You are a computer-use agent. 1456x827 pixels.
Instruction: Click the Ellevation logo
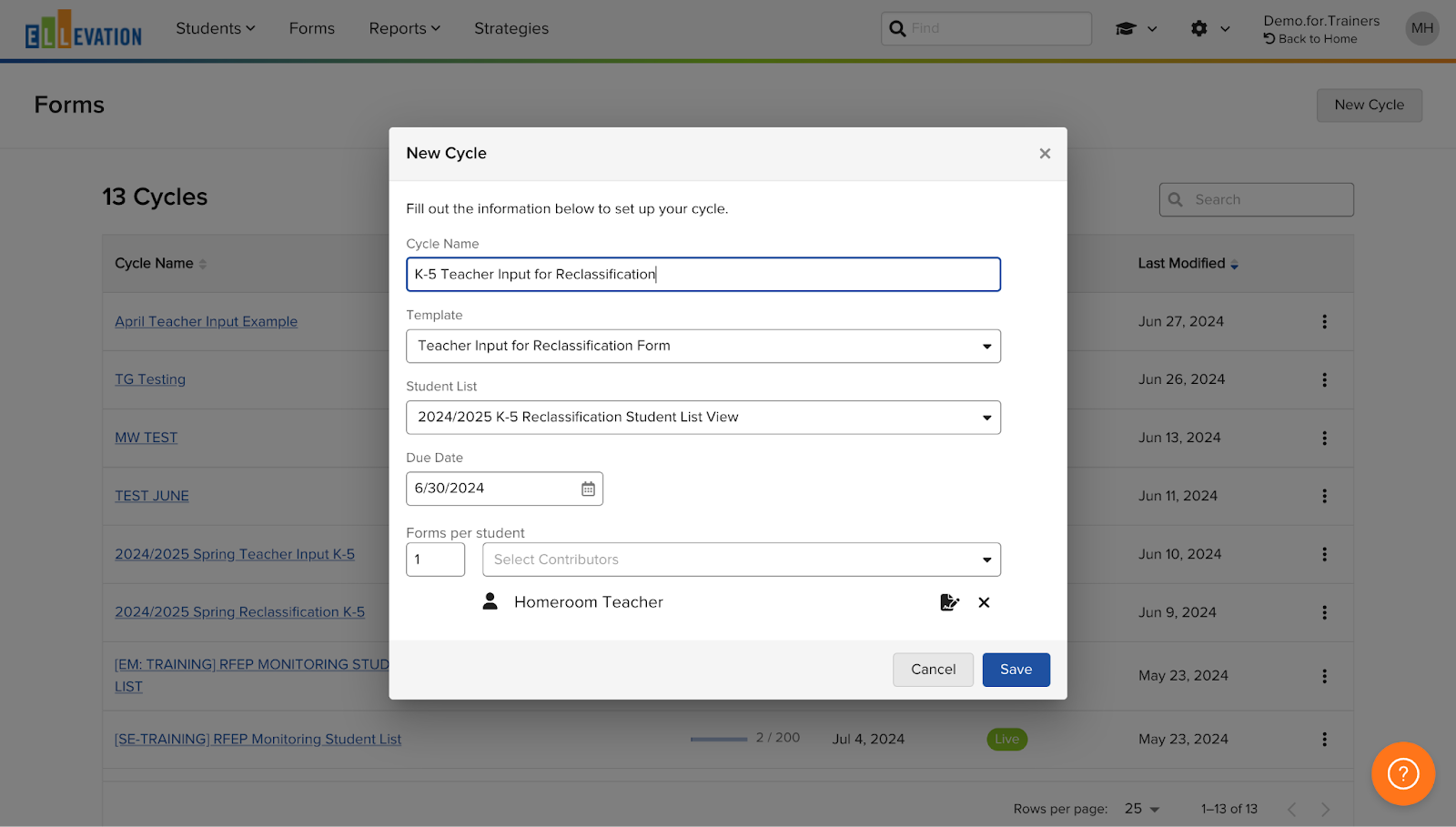coord(84,30)
